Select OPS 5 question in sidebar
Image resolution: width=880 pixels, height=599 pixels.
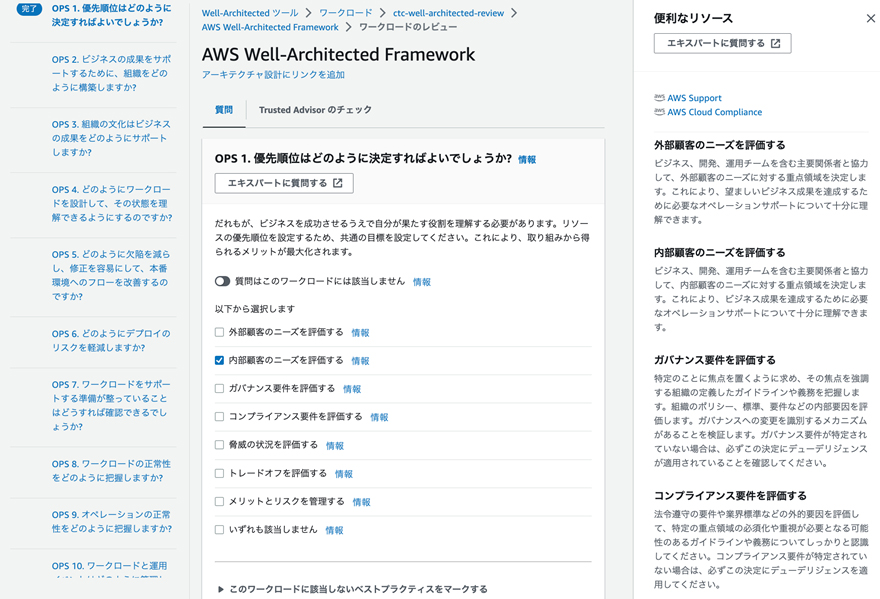coord(111,275)
